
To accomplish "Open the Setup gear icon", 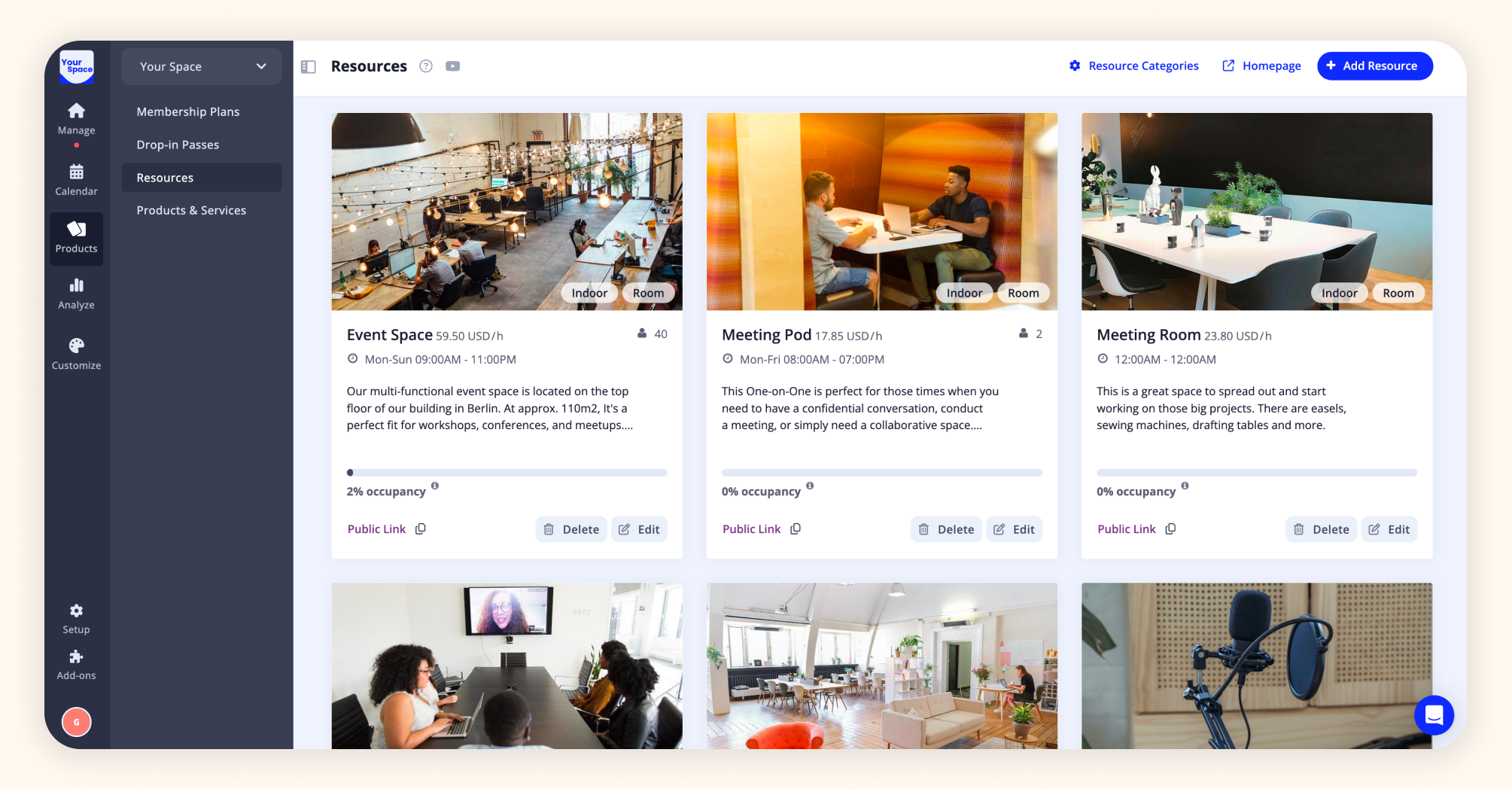I will click(x=76, y=611).
